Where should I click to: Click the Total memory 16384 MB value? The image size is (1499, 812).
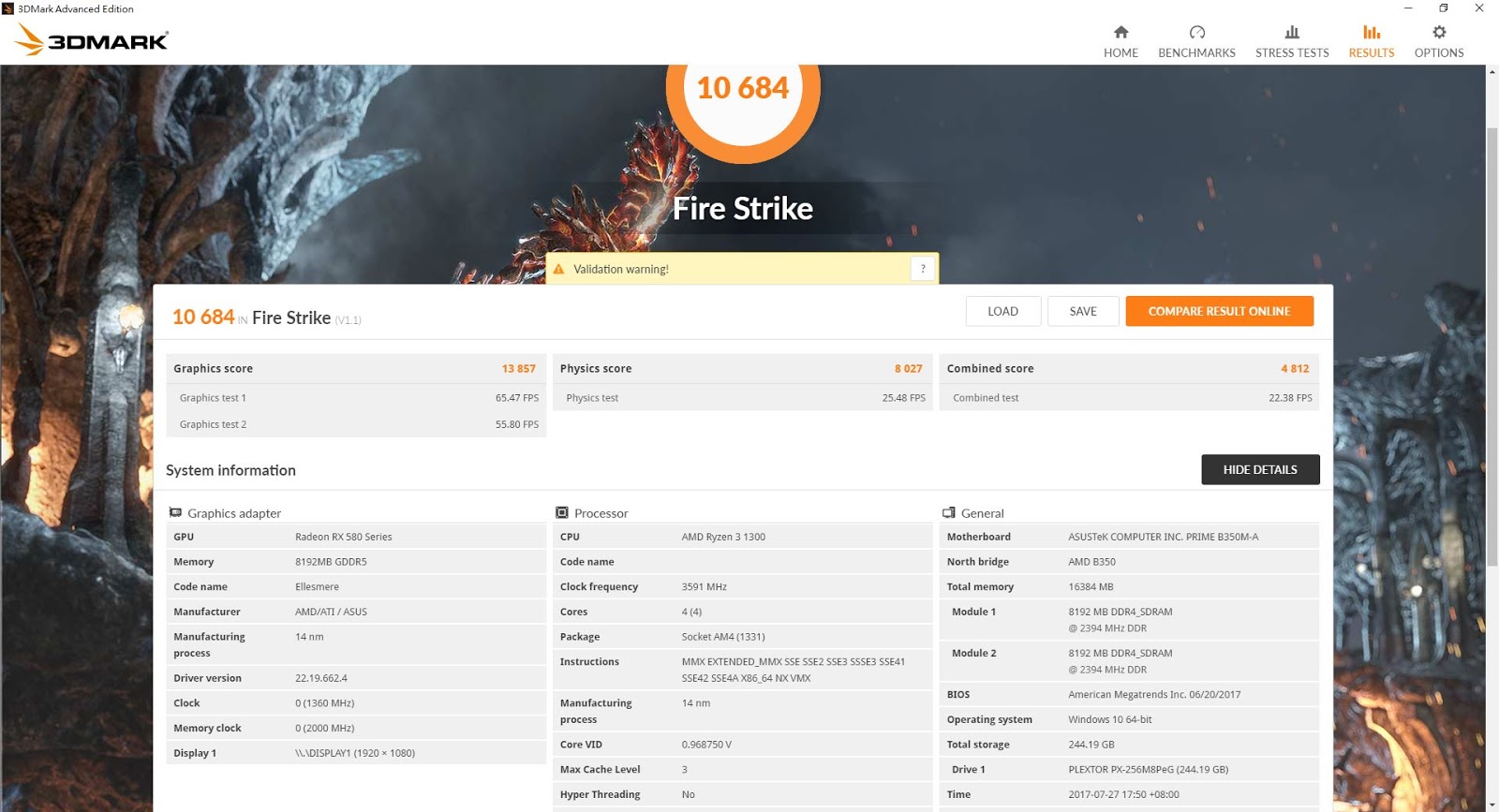pyautogui.click(x=1091, y=587)
